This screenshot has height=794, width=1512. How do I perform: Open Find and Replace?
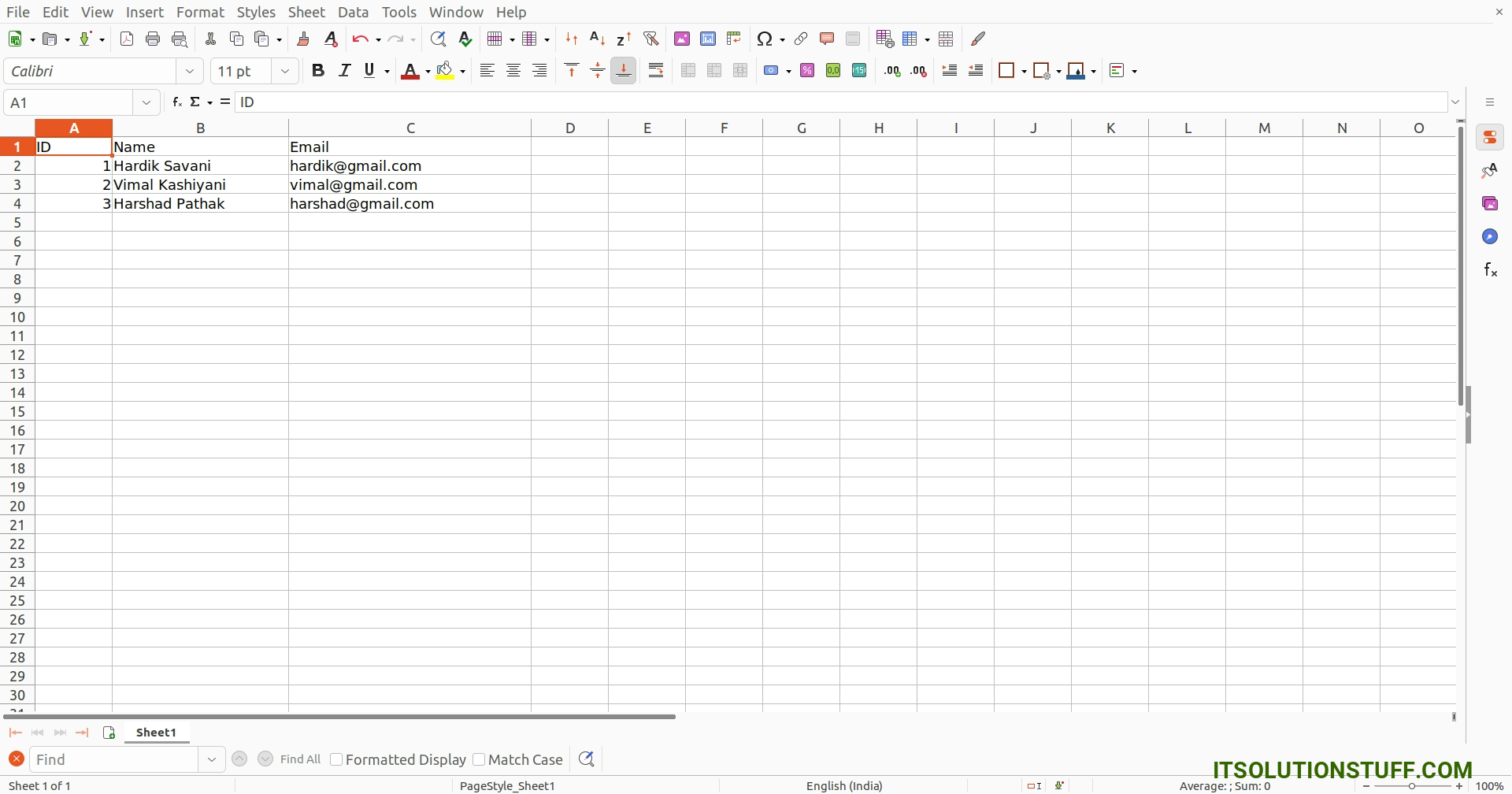[x=439, y=39]
